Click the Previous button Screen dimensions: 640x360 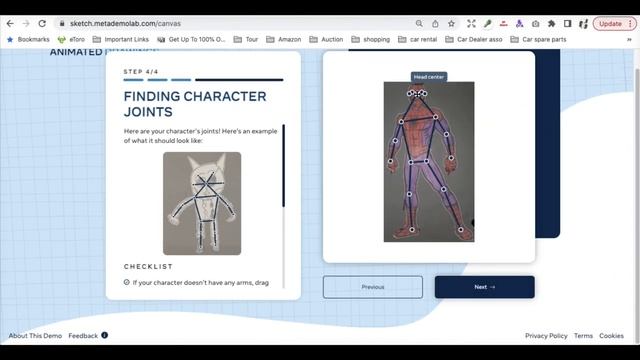pyautogui.click(x=373, y=287)
